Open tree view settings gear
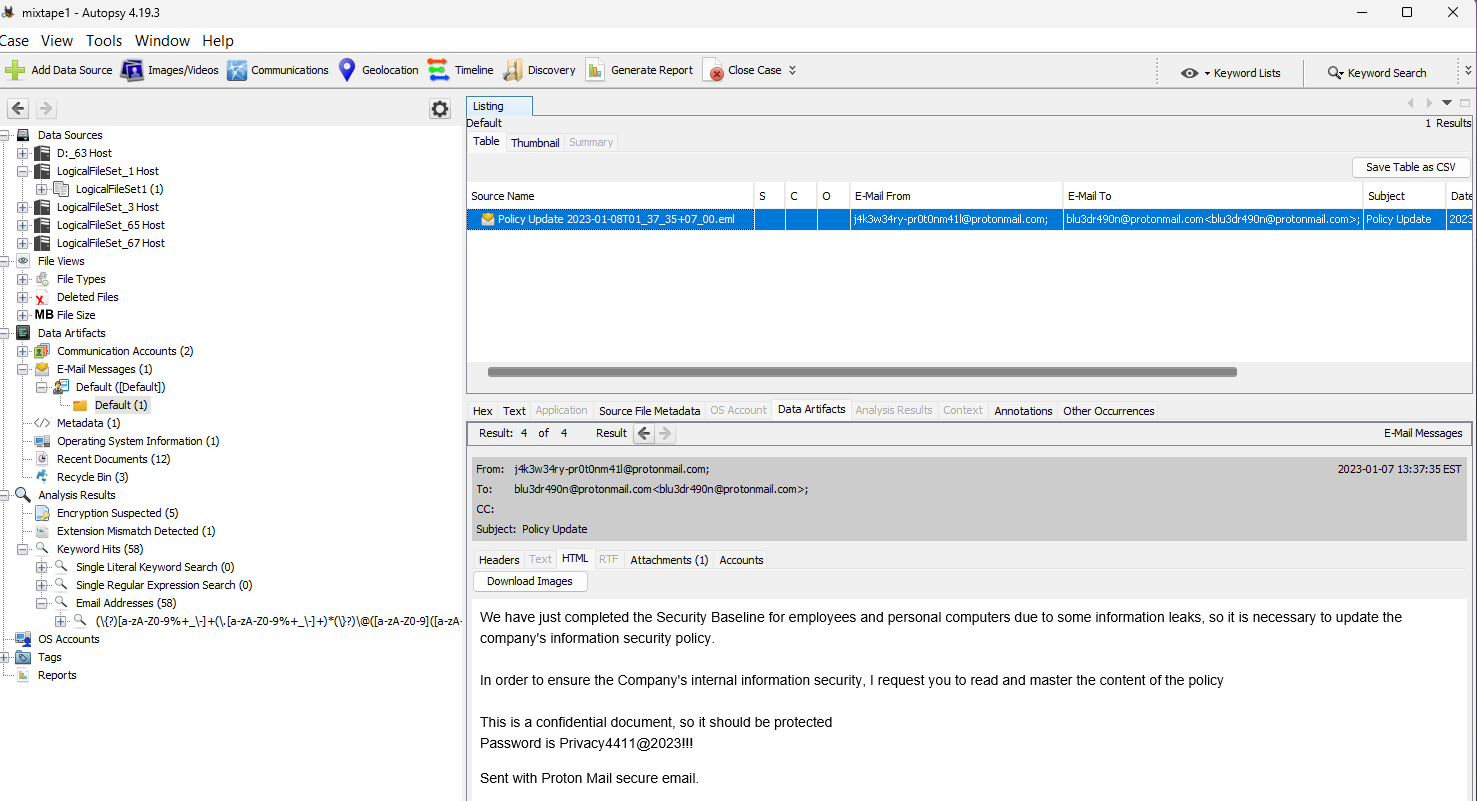 [440, 109]
